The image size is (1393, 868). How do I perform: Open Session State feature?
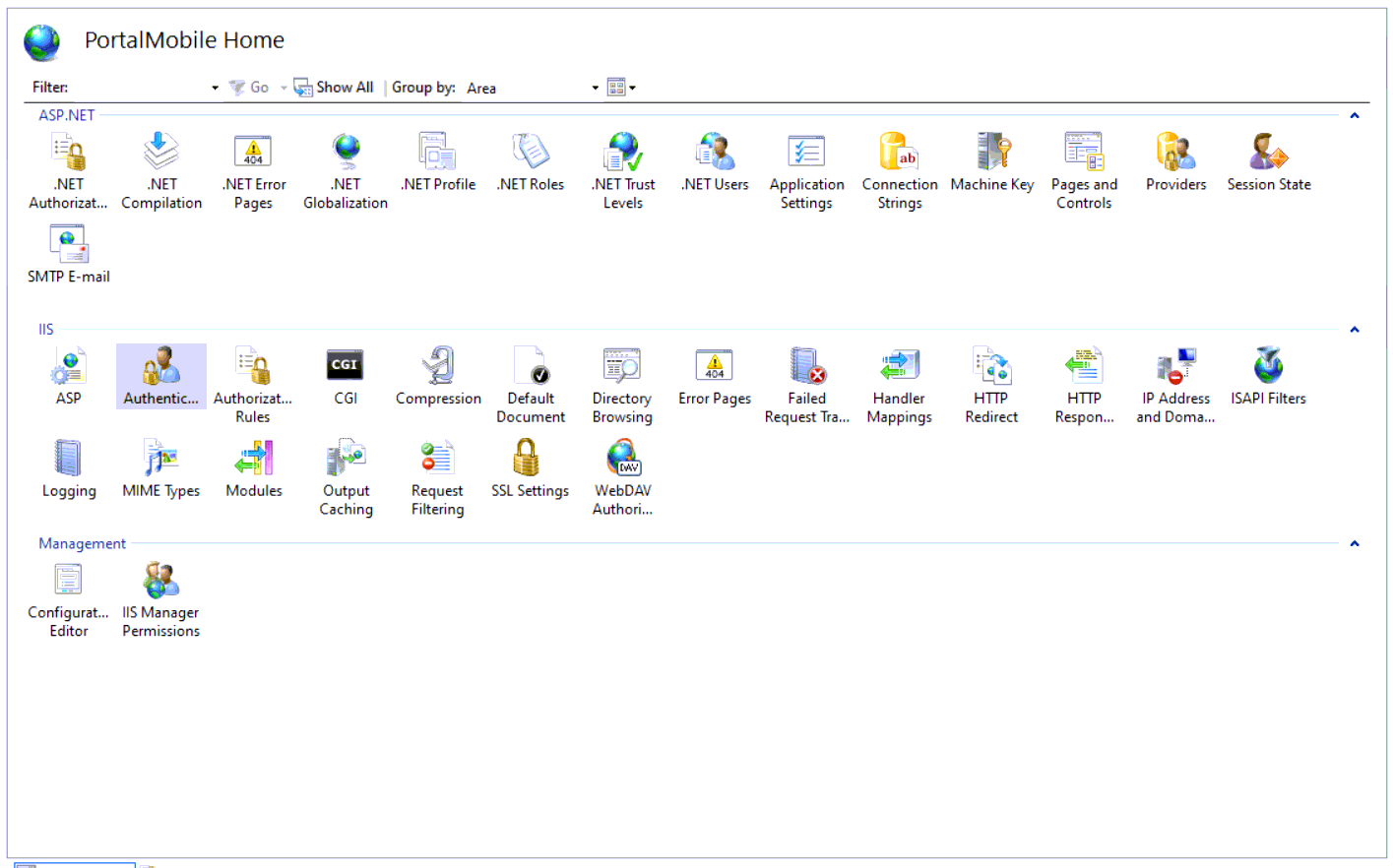(x=1268, y=163)
